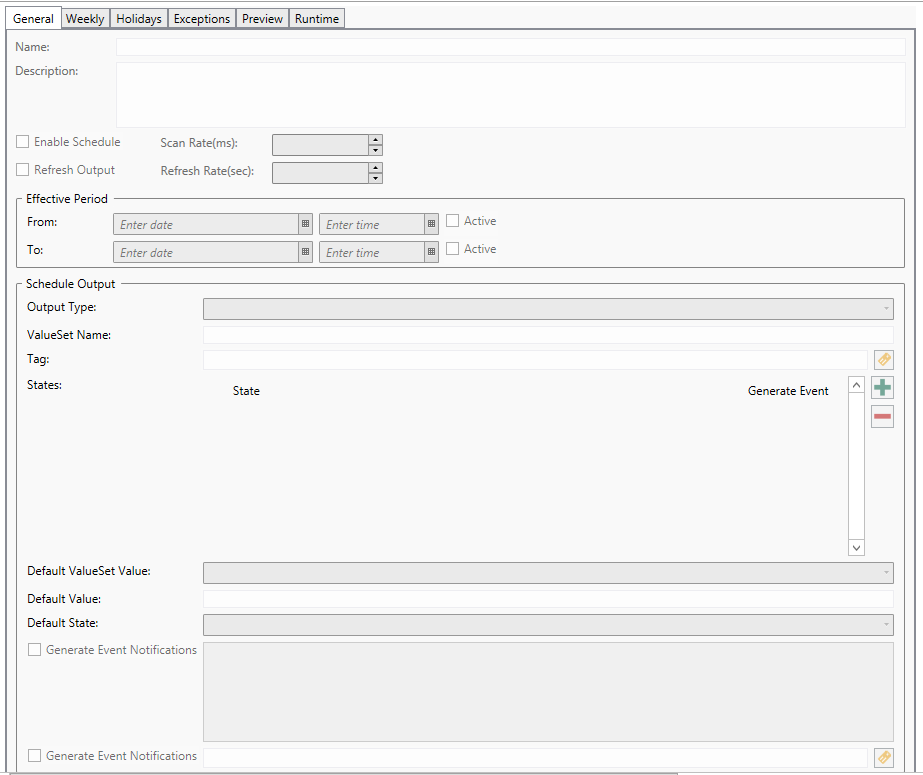Screen dimensions: 923x775
Task: Increase the Scan Rate spinner value
Action: (375, 140)
